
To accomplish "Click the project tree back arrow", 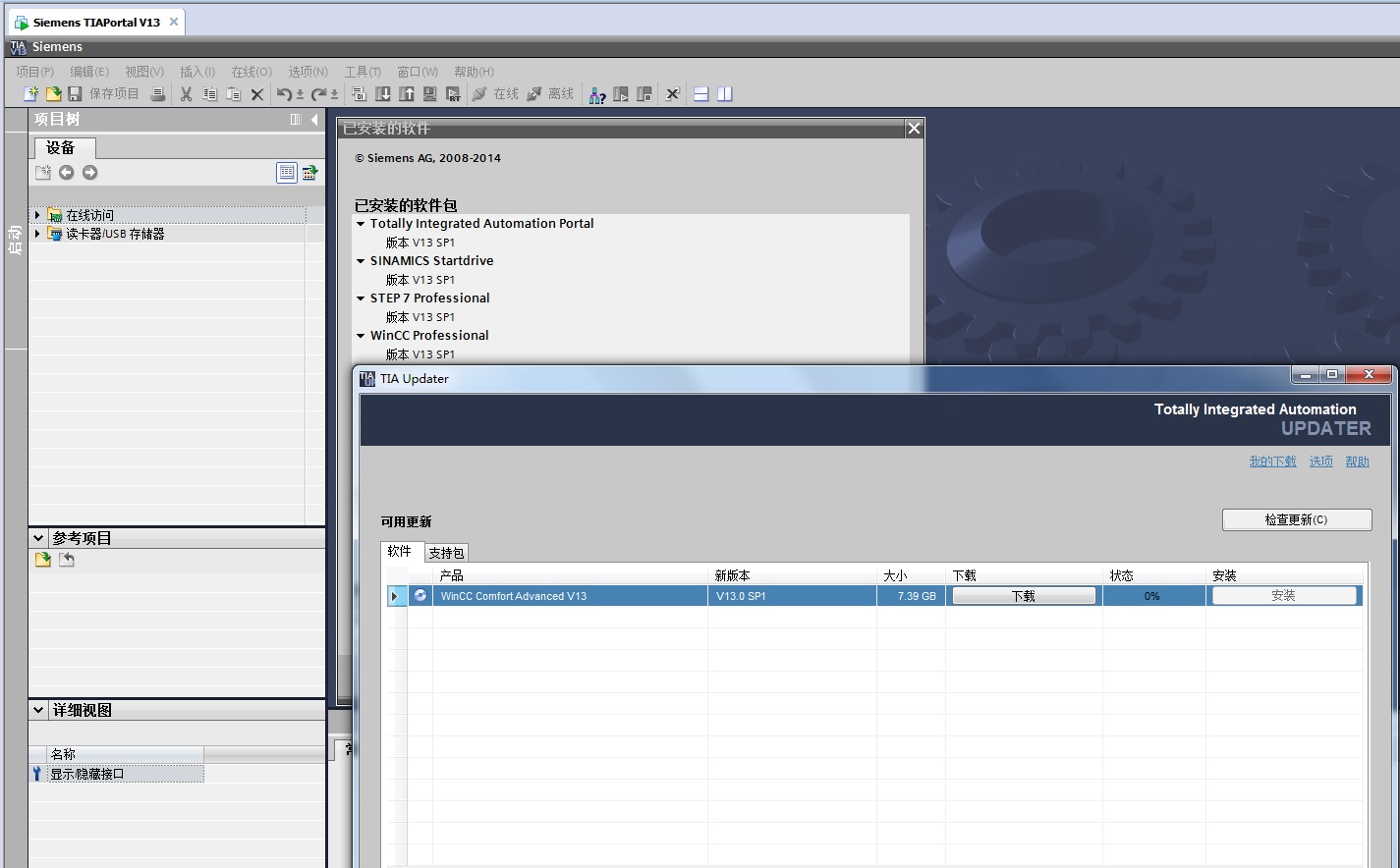I will point(67,173).
